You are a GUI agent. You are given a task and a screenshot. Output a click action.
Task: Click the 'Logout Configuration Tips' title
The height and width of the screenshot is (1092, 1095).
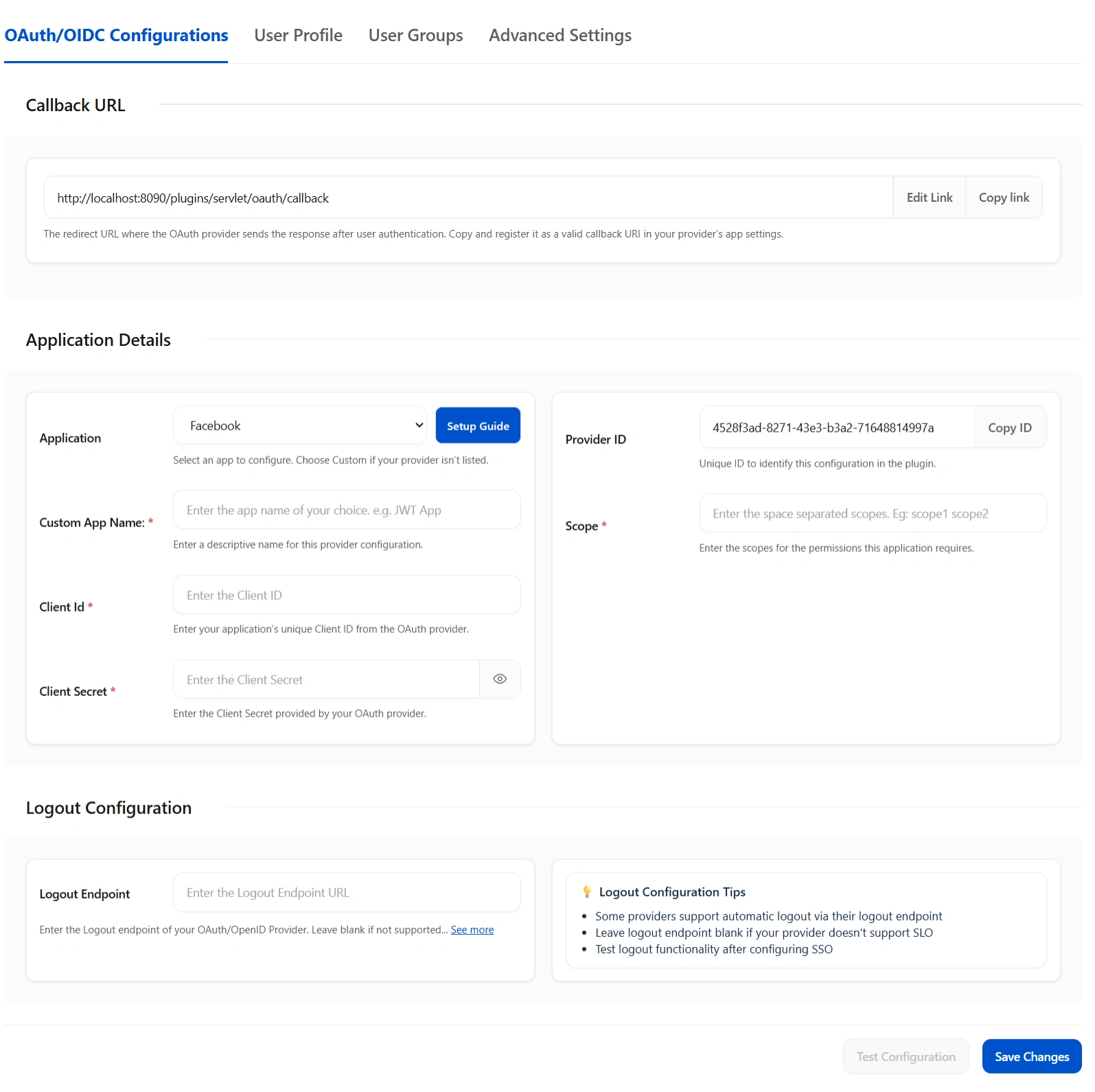coord(672,892)
